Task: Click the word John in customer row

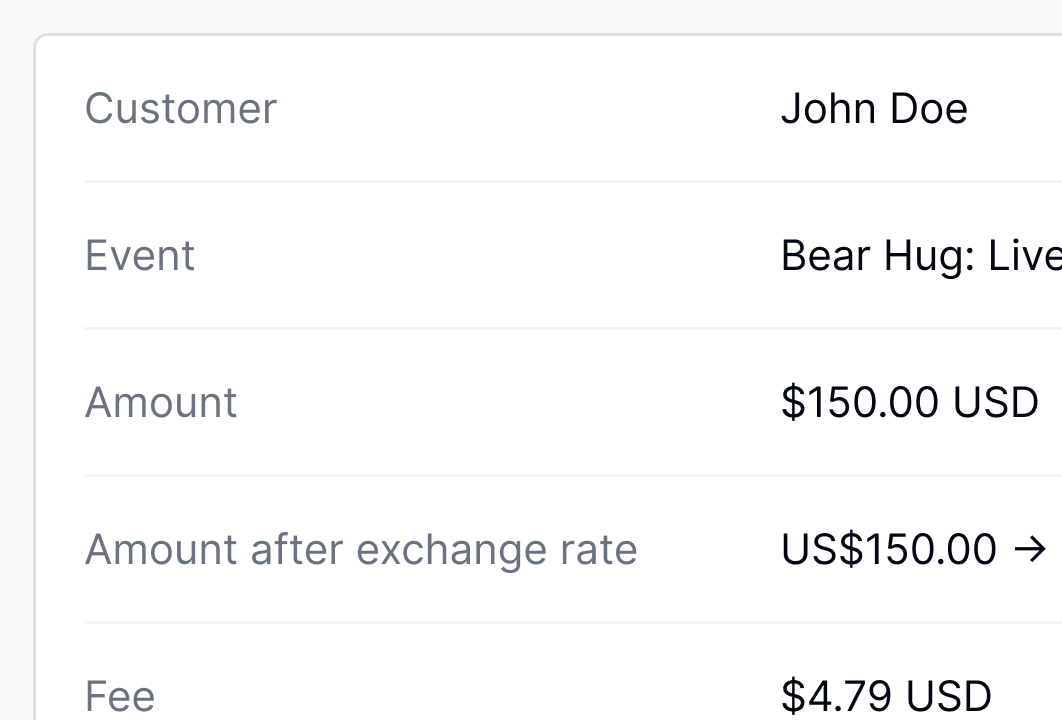Action: (827, 108)
